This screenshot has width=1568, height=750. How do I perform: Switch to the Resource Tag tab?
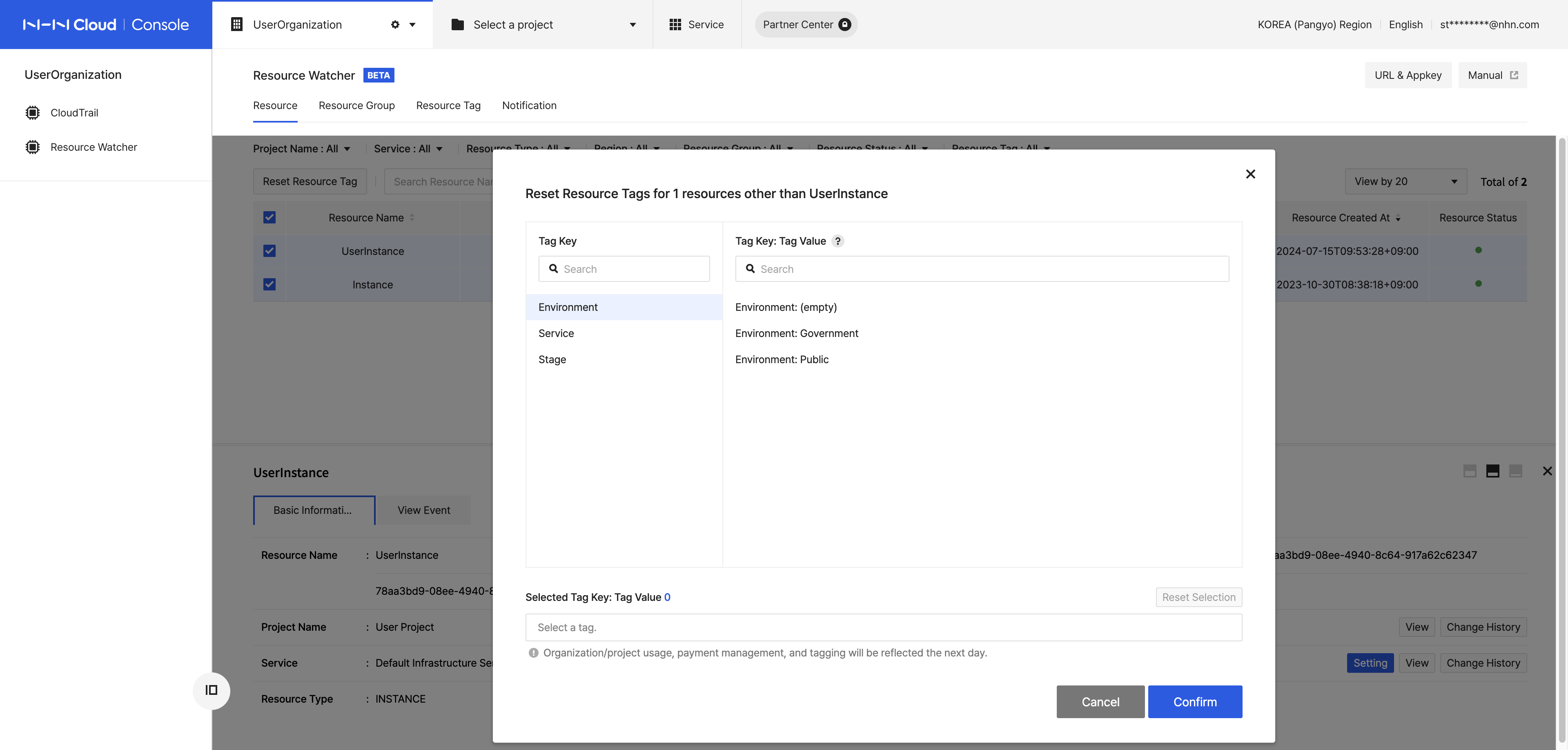point(448,105)
